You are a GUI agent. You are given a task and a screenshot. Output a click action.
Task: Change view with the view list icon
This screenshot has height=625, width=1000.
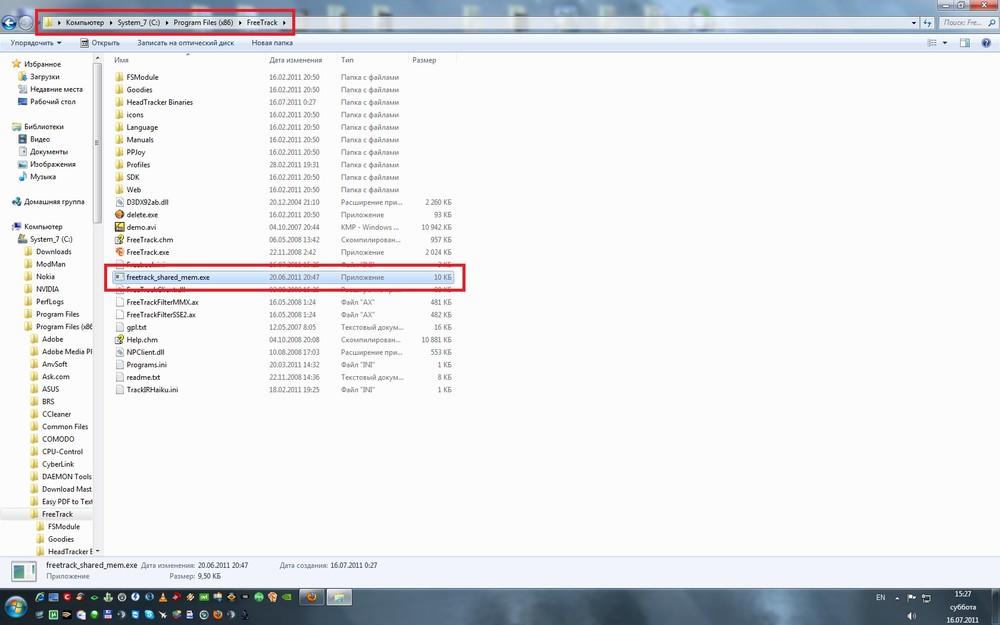click(x=932, y=43)
